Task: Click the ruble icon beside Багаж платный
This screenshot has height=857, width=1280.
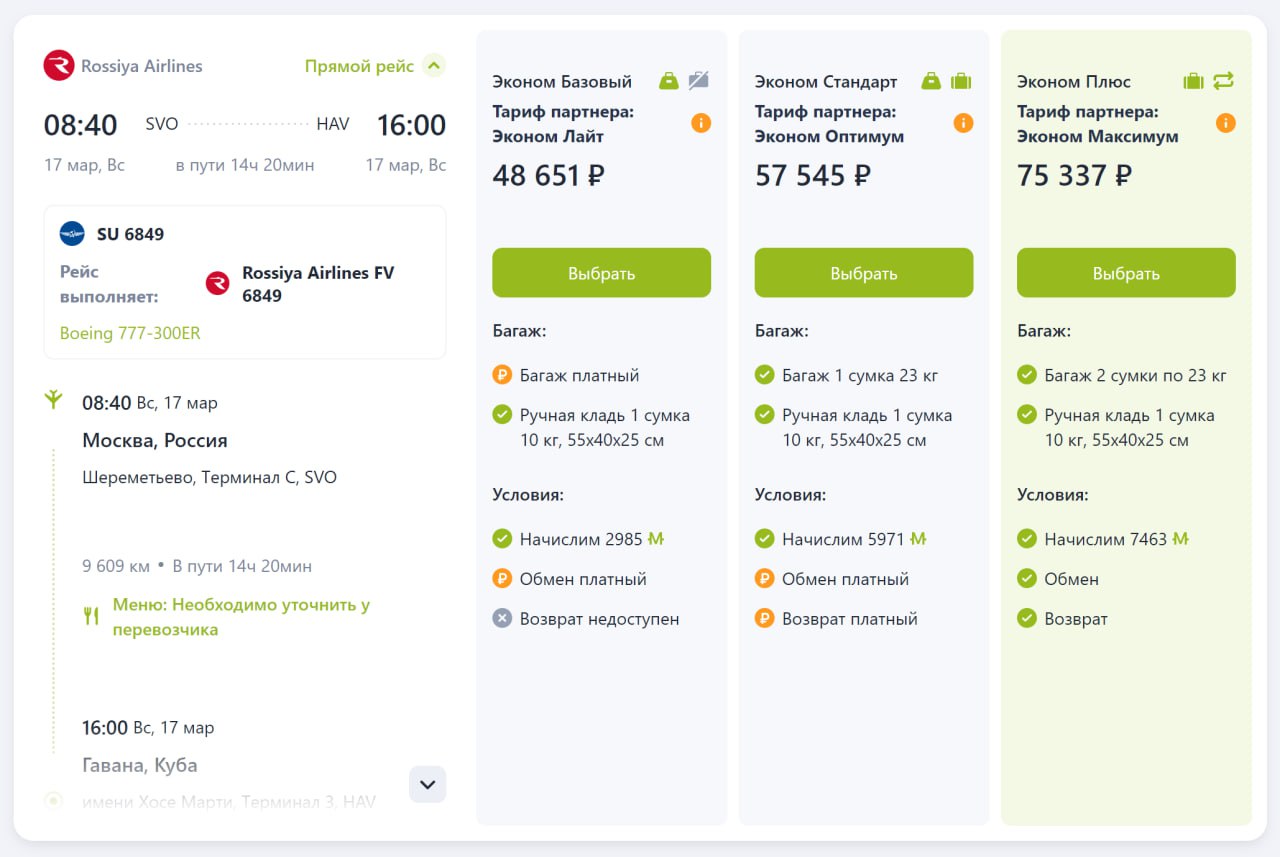Action: coord(502,376)
